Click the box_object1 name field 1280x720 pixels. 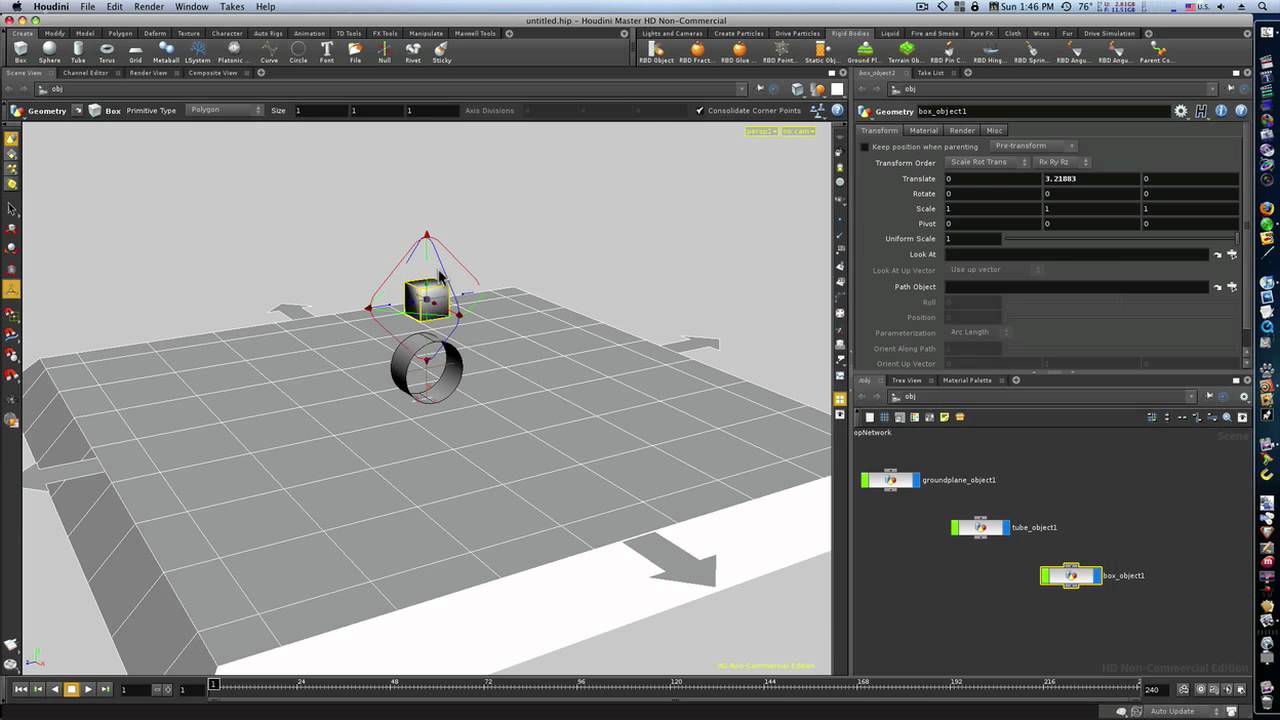tap(1043, 111)
